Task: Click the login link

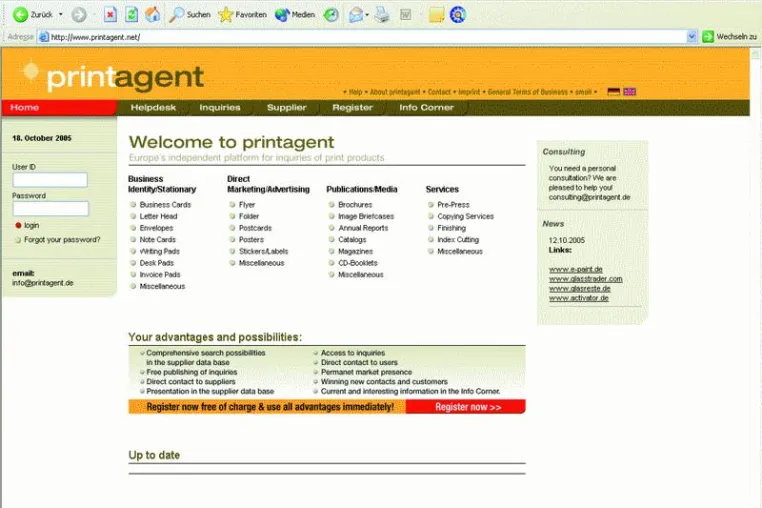Action: 32,225
